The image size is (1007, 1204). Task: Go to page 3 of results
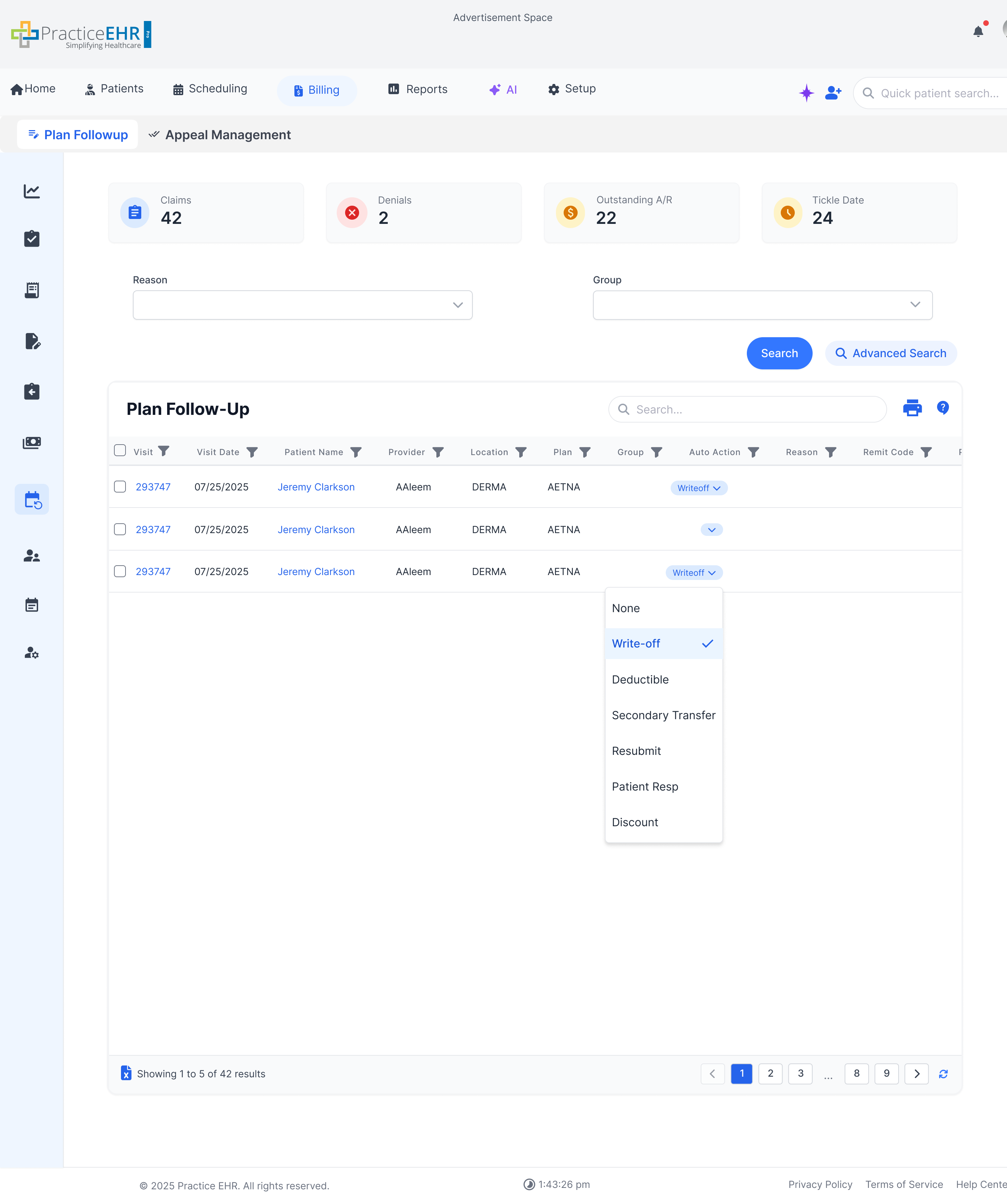tap(800, 1073)
